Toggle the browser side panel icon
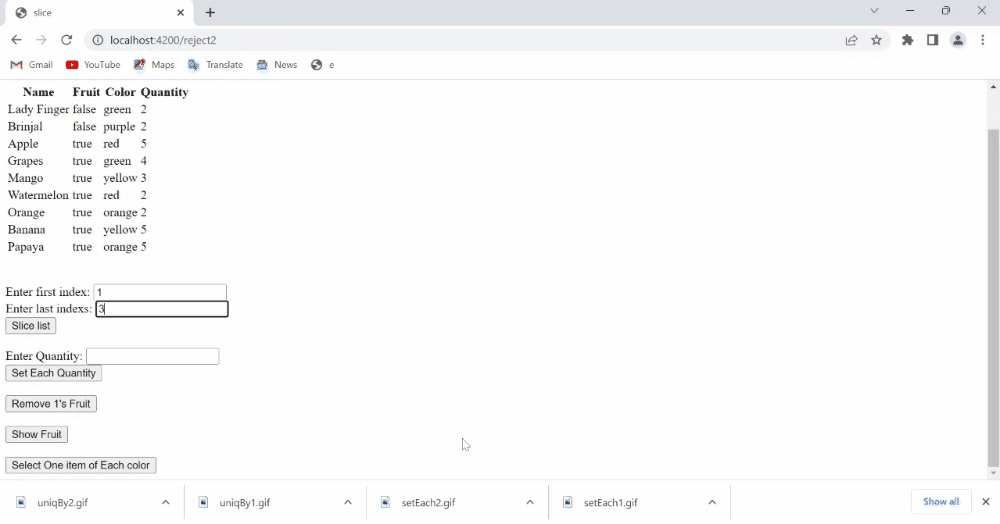Image resolution: width=1000 pixels, height=524 pixels. point(932,40)
